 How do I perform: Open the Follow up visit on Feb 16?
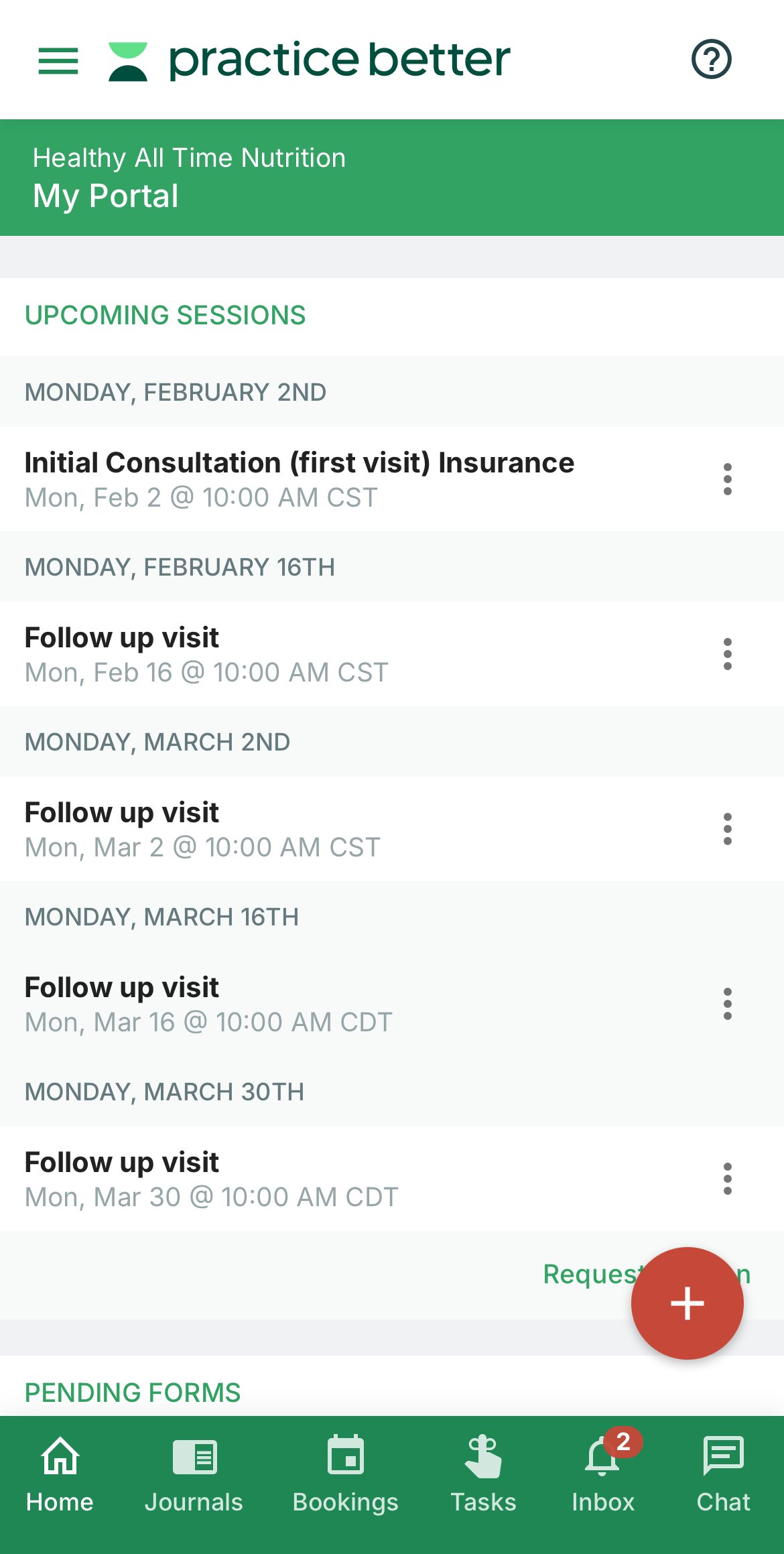[x=206, y=654]
